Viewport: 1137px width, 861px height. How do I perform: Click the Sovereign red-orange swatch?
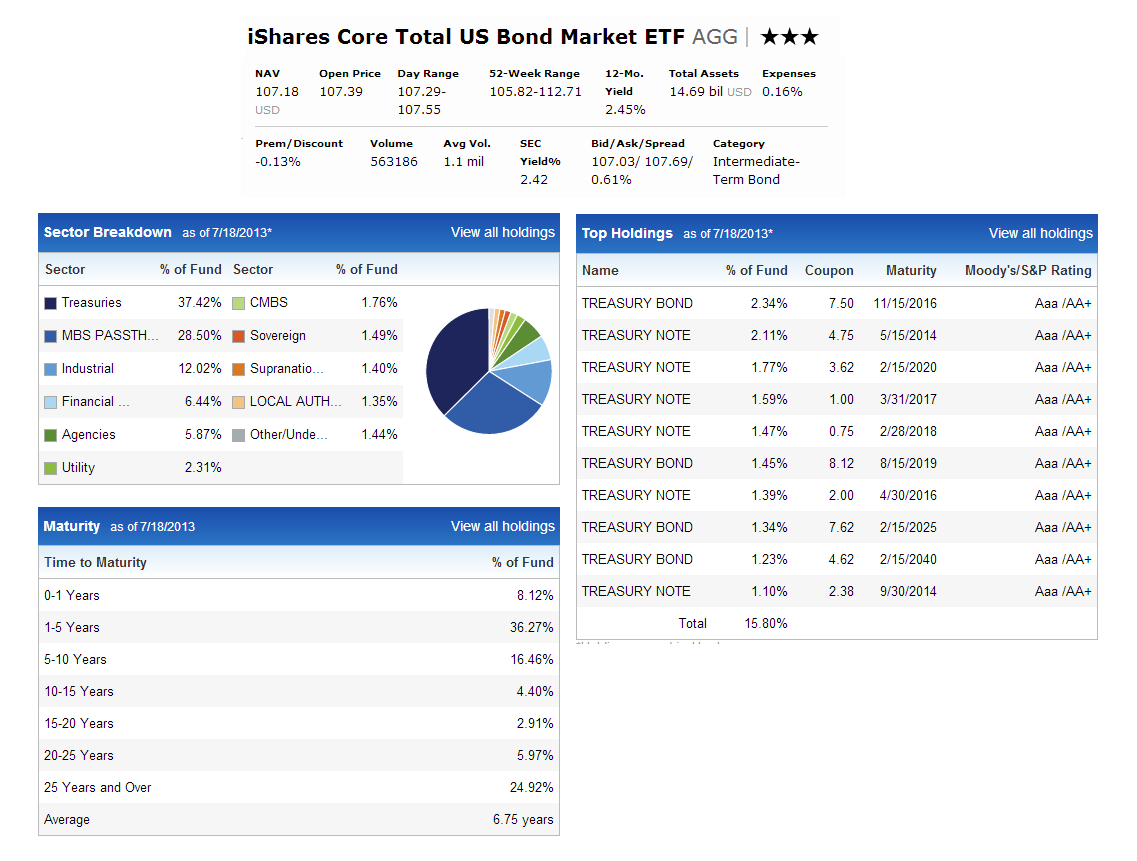(239, 336)
